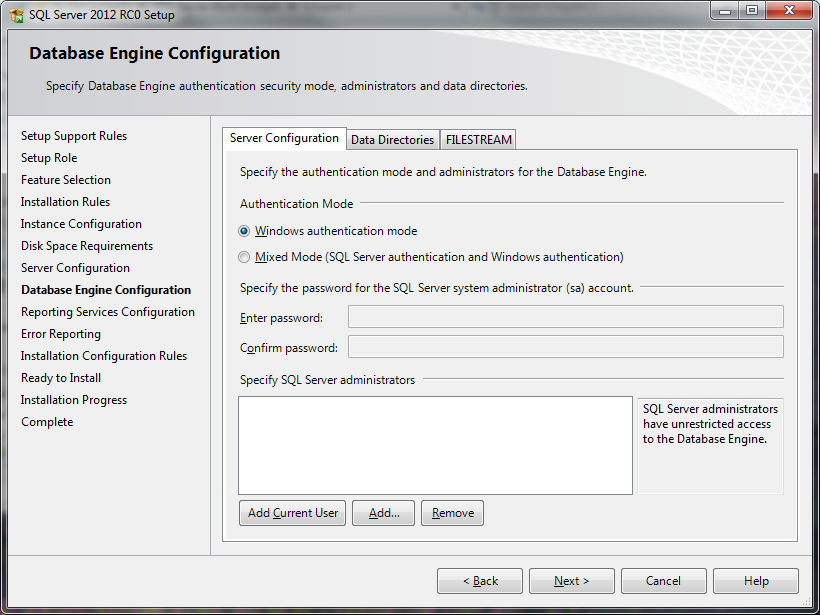The width and height of the screenshot is (820, 615).
Task: Click the Installation Configuration Rules step
Action: pyautogui.click(x=104, y=356)
